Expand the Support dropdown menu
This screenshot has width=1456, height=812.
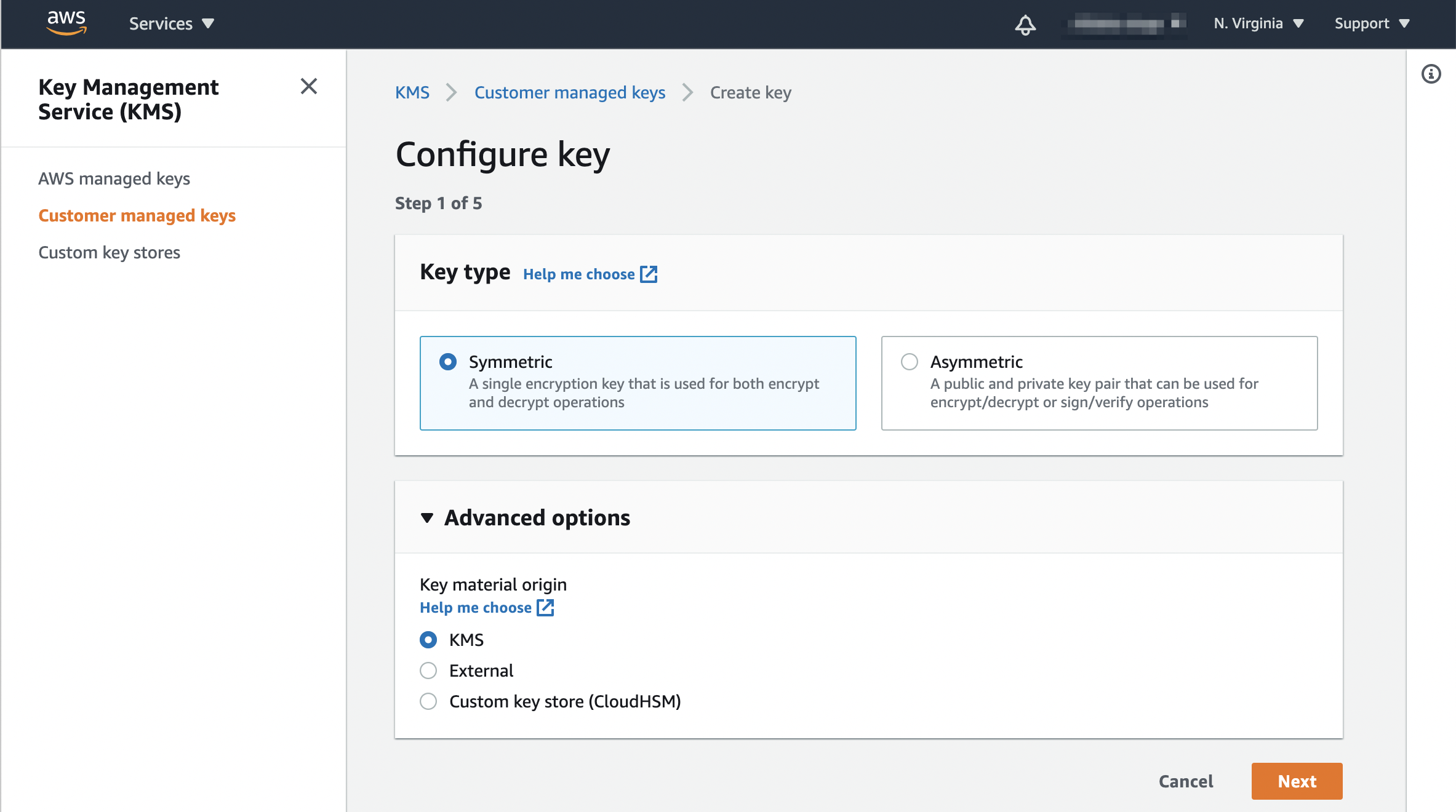[1371, 23]
